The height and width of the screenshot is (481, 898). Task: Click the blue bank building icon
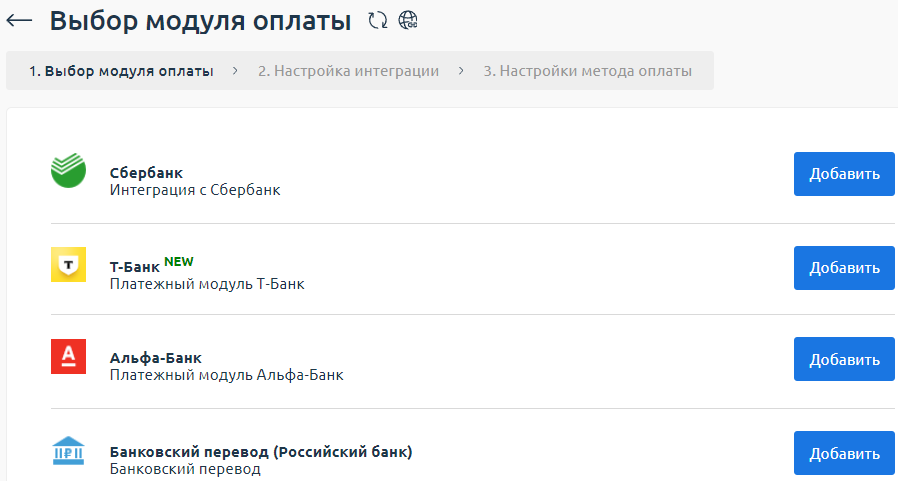[x=69, y=450]
